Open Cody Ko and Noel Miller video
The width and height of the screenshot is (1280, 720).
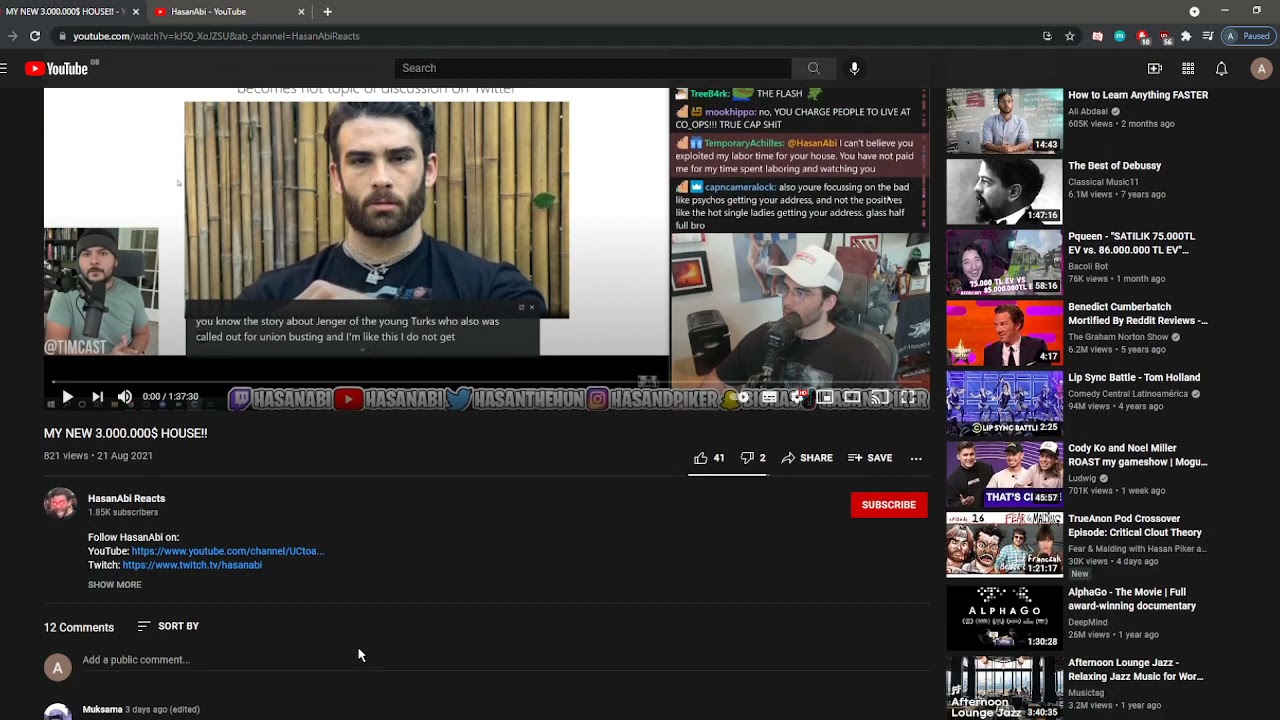coord(1138,455)
